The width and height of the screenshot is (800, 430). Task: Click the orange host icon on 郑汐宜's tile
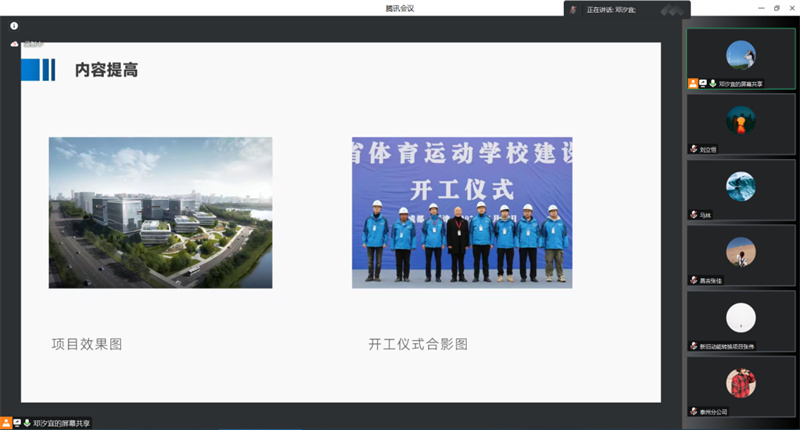(692, 84)
